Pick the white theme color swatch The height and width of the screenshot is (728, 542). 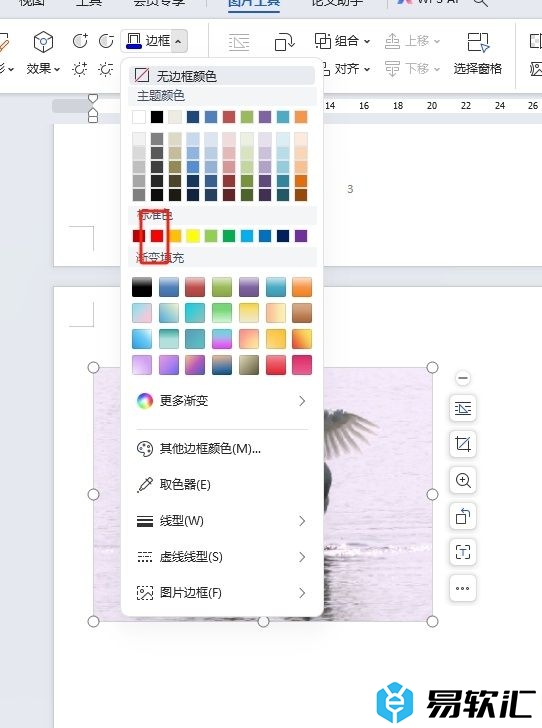pyautogui.click(x=139, y=117)
